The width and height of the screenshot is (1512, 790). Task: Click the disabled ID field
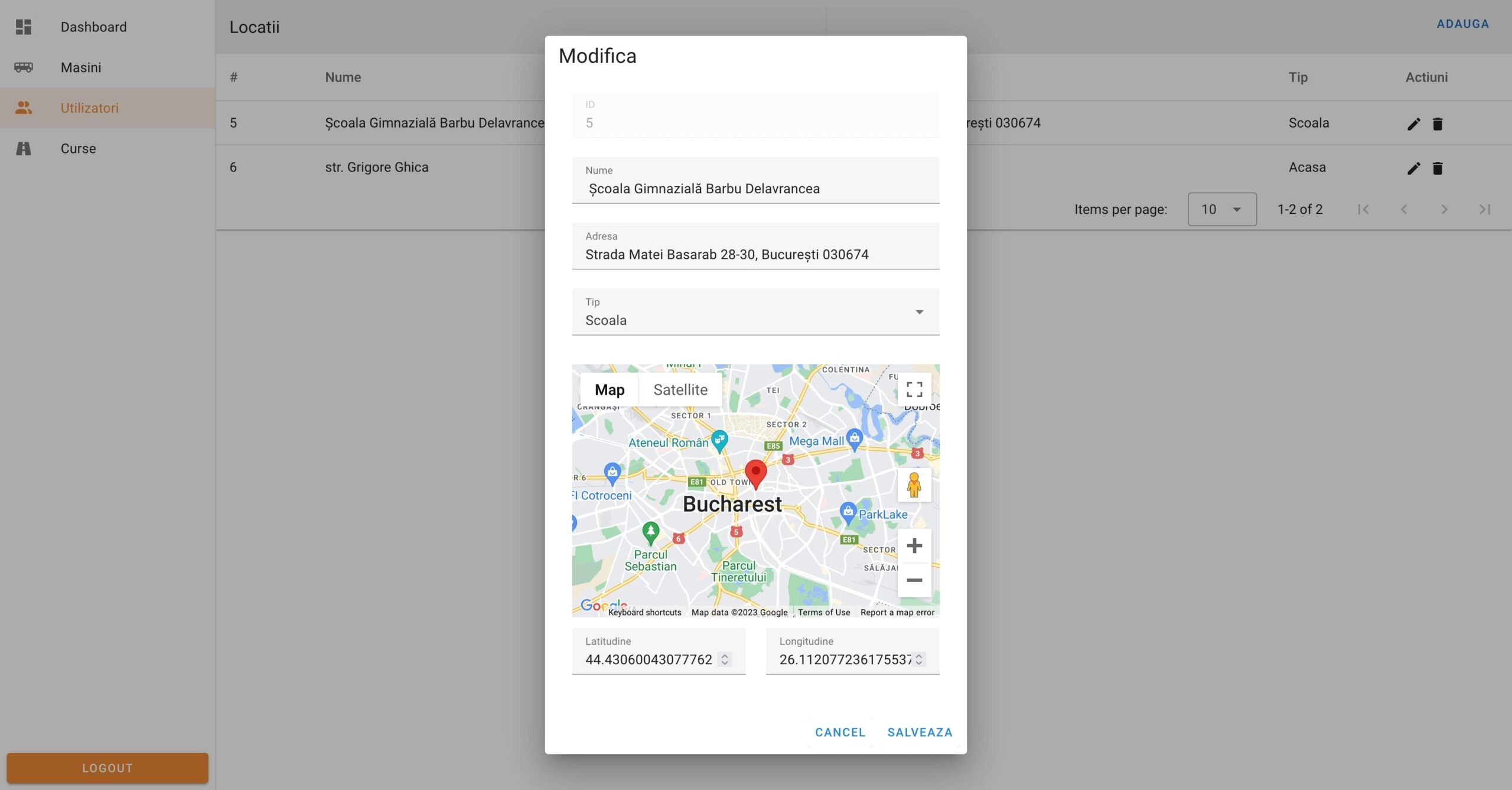(x=755, y=115)
